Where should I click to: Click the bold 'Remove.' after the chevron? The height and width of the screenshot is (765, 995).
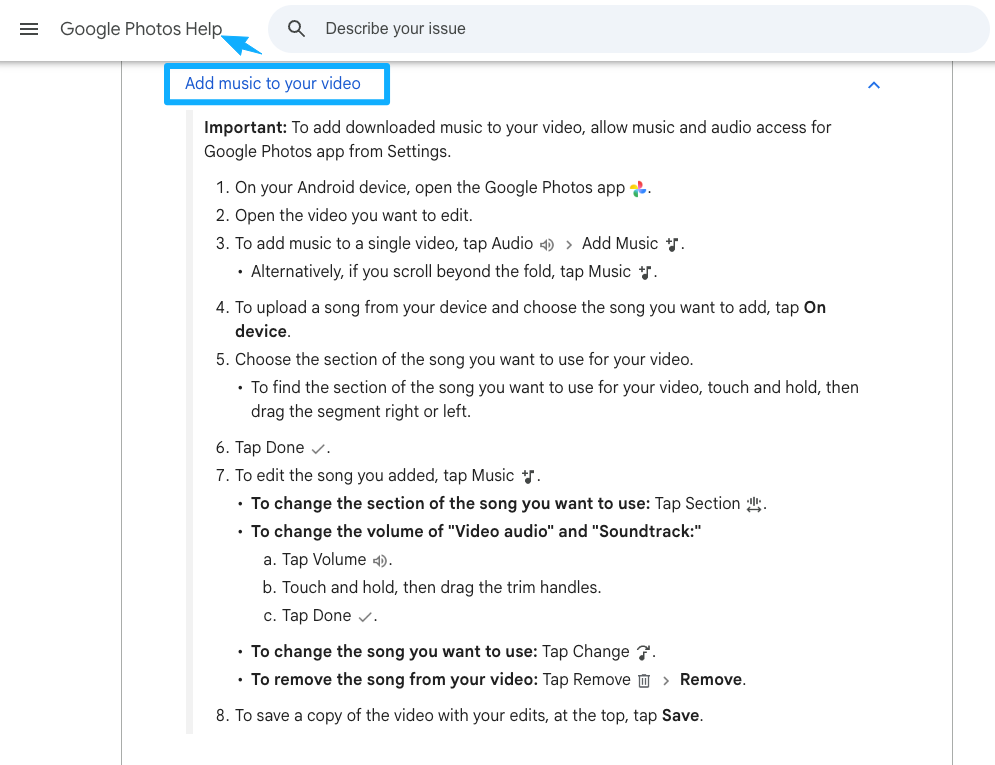(x=713, y=679)
